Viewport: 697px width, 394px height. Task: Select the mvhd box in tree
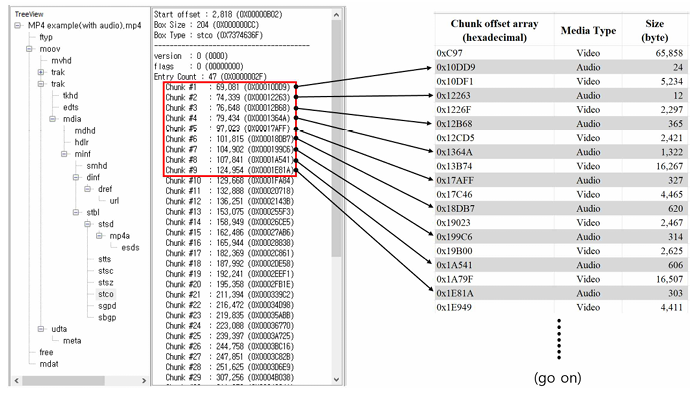point(61,60)
